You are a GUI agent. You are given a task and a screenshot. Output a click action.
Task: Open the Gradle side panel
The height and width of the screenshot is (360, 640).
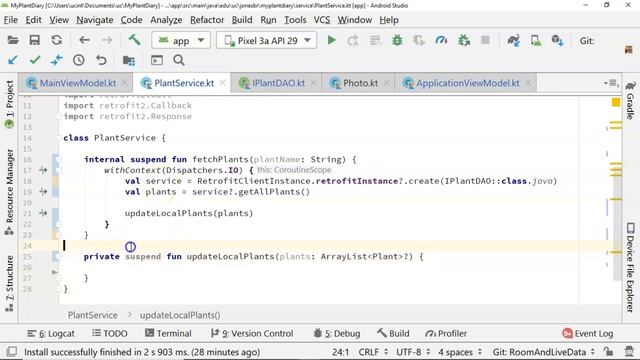631,101
